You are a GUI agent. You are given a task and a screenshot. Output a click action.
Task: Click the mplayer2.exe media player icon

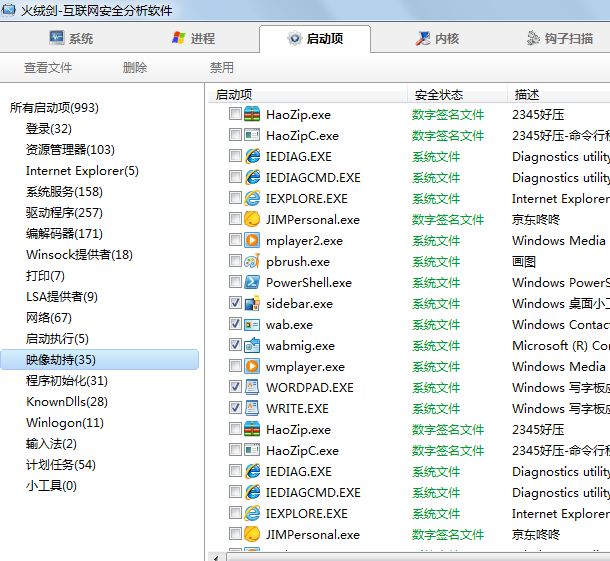(x=252, y=240)
